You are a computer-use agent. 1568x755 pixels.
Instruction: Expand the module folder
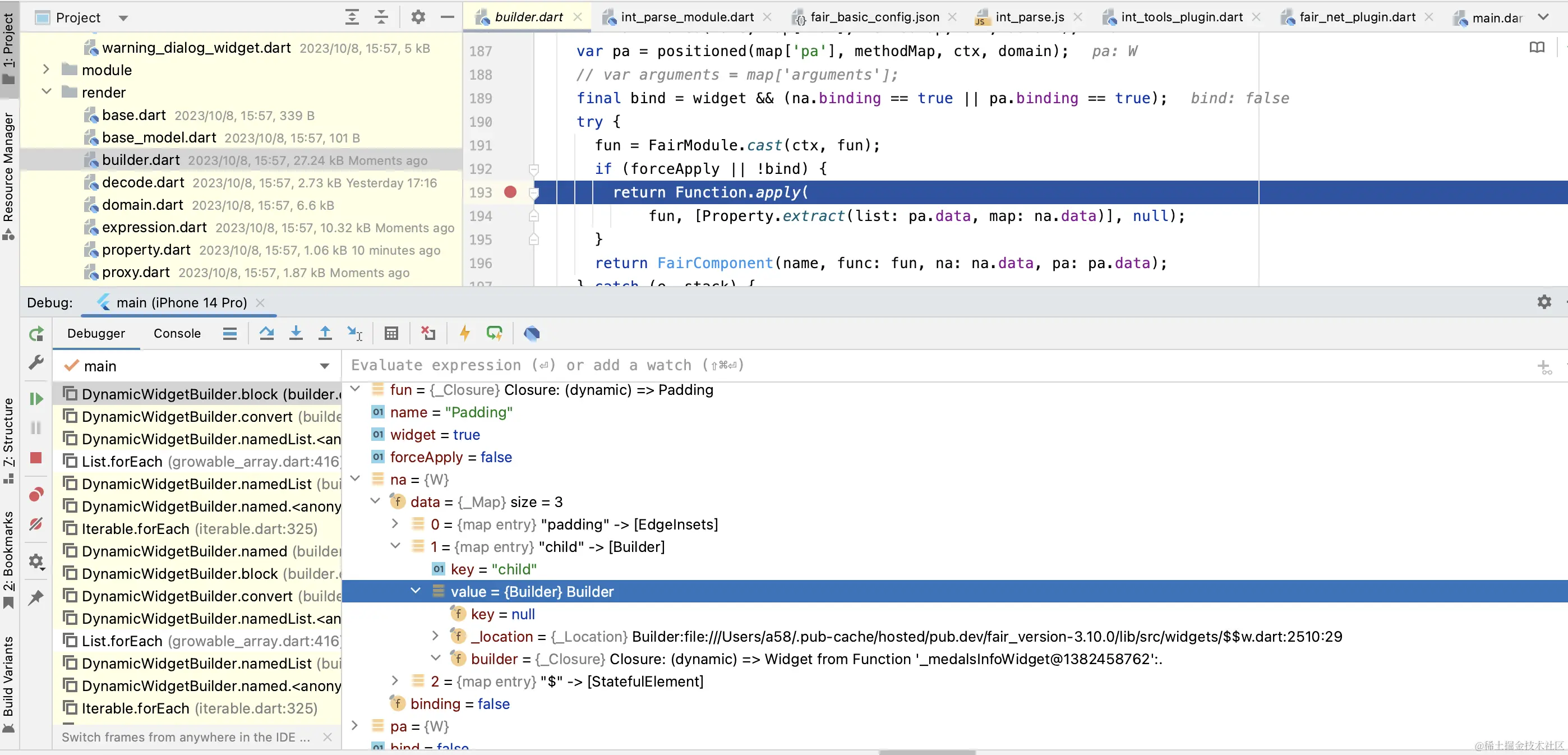45,70
